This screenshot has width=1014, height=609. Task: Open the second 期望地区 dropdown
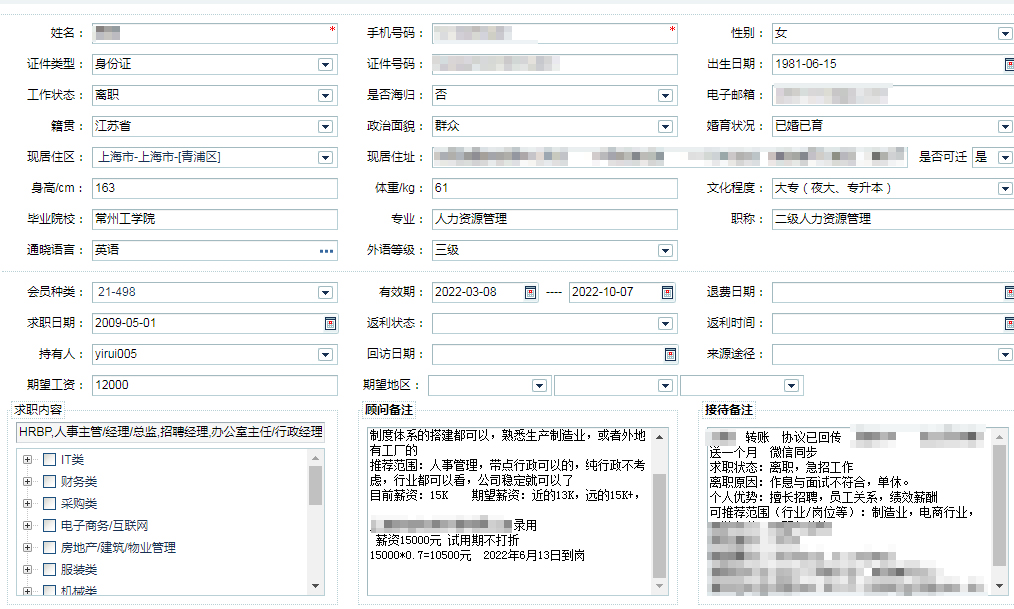click(665, 386)
